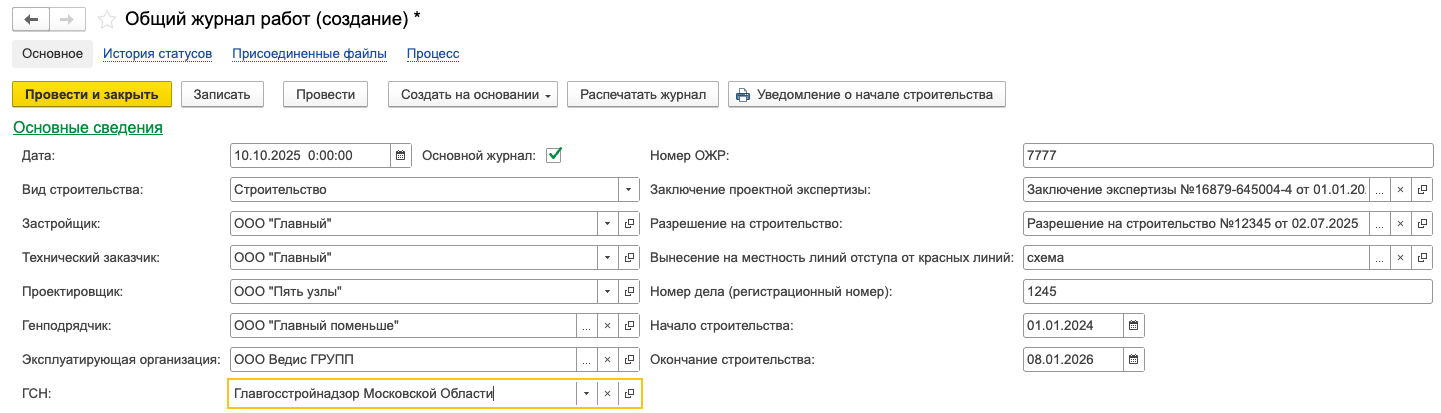Open the Застройщик record via open icon
Viewport: 1441px width, 413px height.
[x=629, y=224]
